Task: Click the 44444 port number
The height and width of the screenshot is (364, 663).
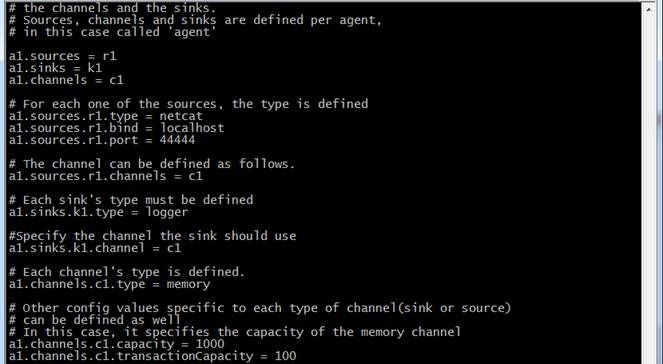Action: [177, 140]
